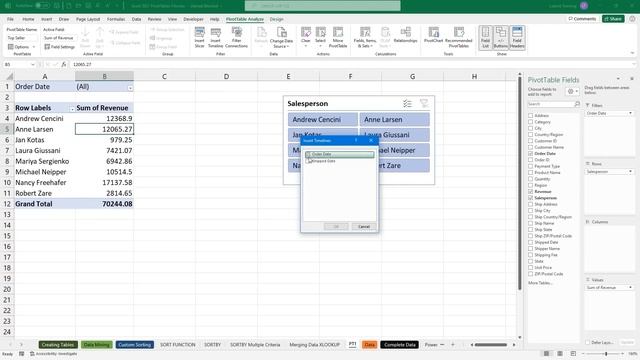640x360 pixels.
Task: Check the Address field checkbox
Action: pyautogui.click(x=531, y=116)
